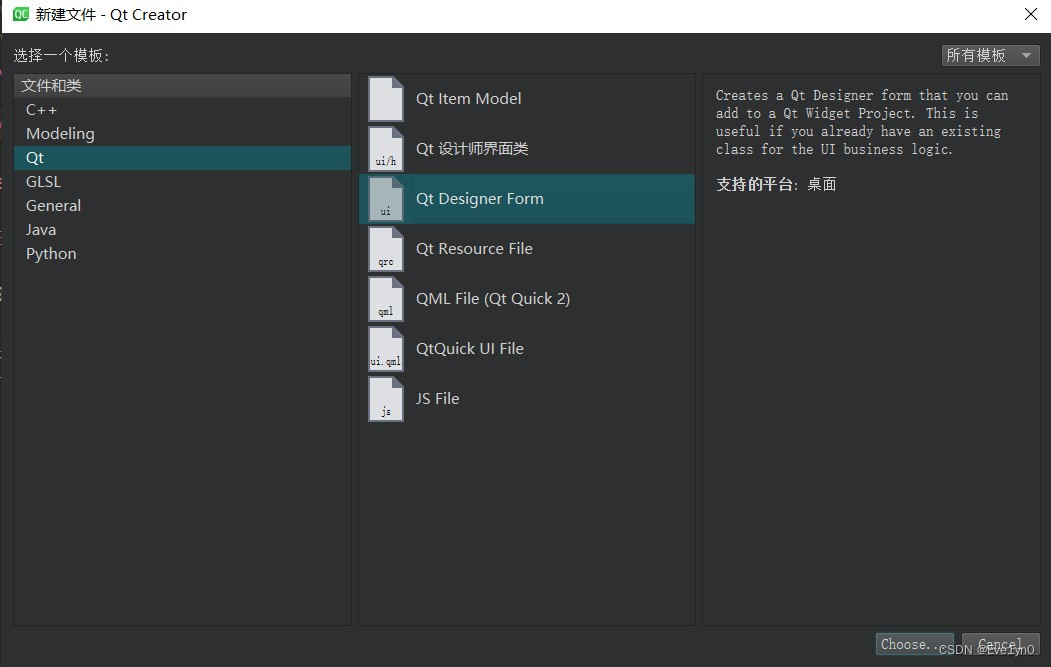
Task: Select the Python template category
Action: point(50,253)
